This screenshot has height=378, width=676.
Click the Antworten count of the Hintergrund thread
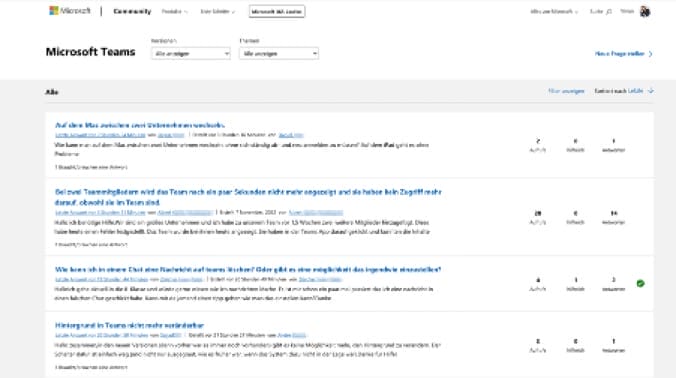point(613,341)
